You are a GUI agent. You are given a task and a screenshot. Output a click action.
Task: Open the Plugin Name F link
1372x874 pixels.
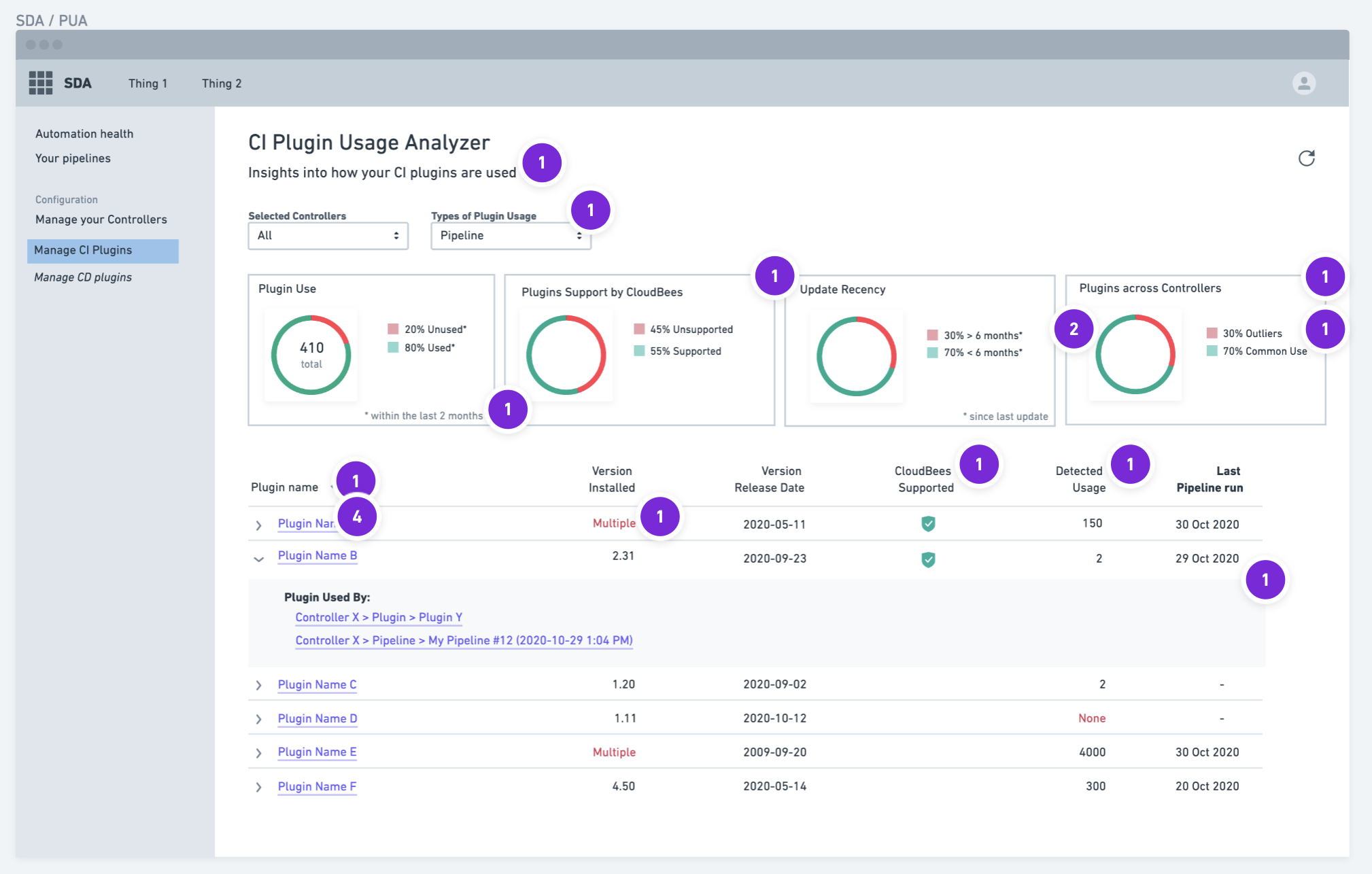(317, 786)
